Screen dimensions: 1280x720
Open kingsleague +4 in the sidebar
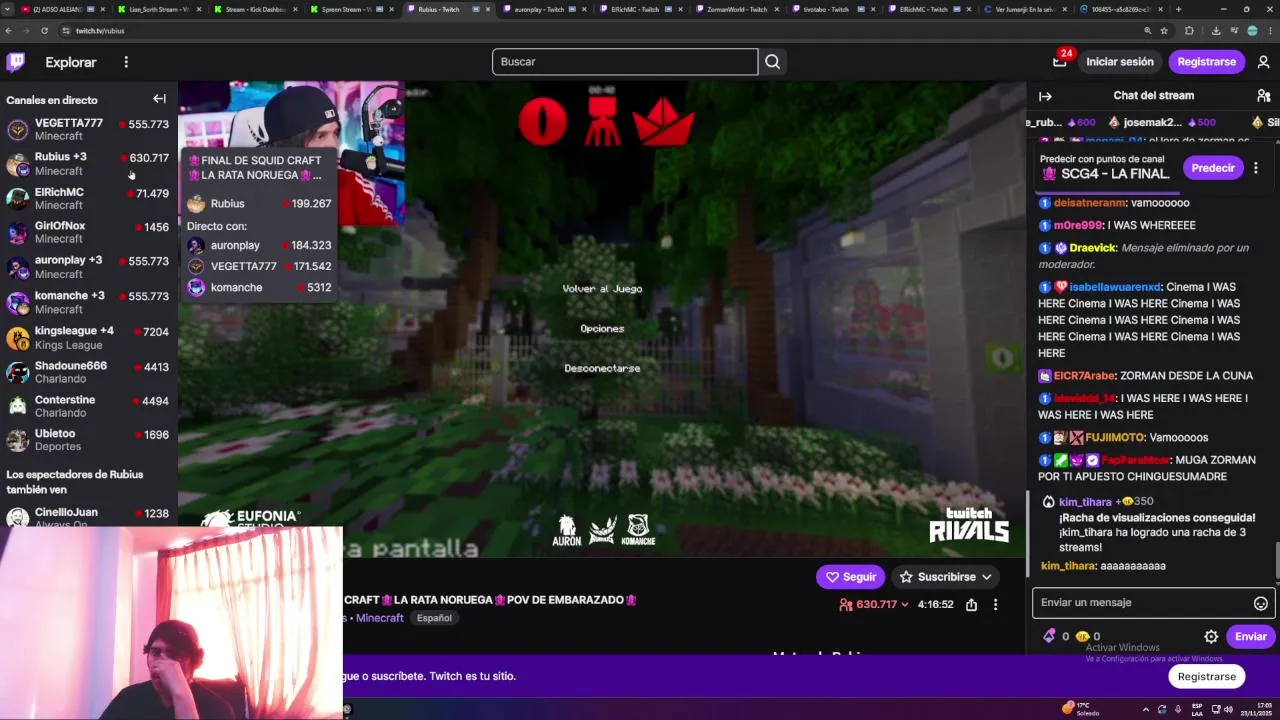[89, 337]
